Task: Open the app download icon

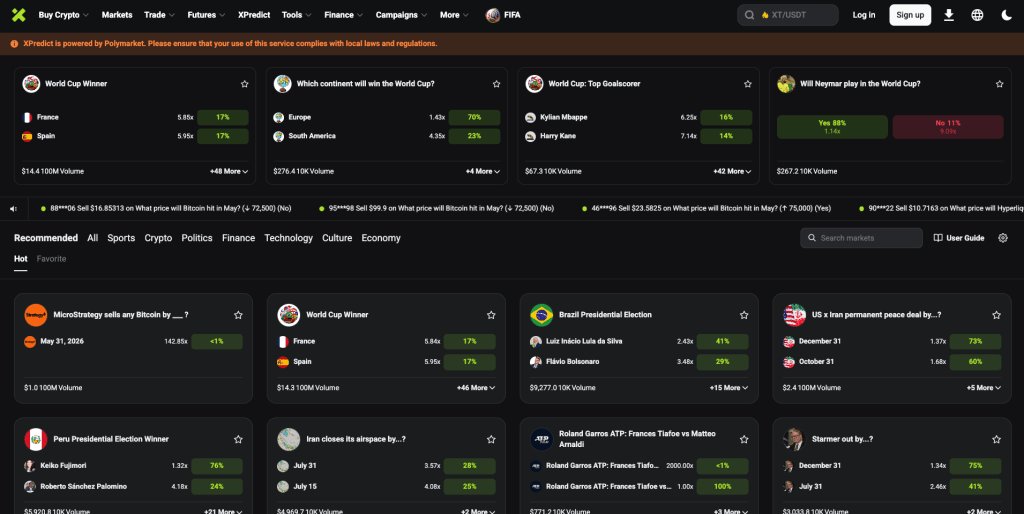Action: tap(949, 15)
